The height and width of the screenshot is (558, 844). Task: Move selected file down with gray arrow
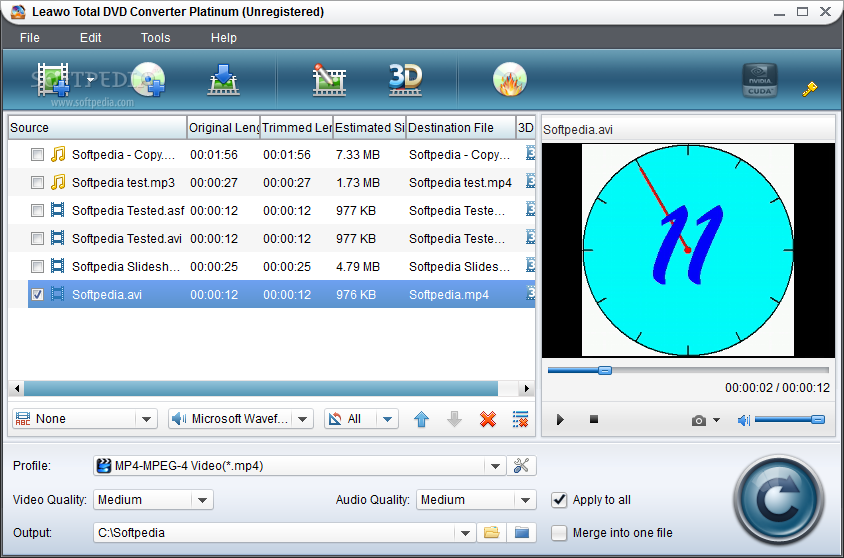pyautogui.click(x=454, y=419)
